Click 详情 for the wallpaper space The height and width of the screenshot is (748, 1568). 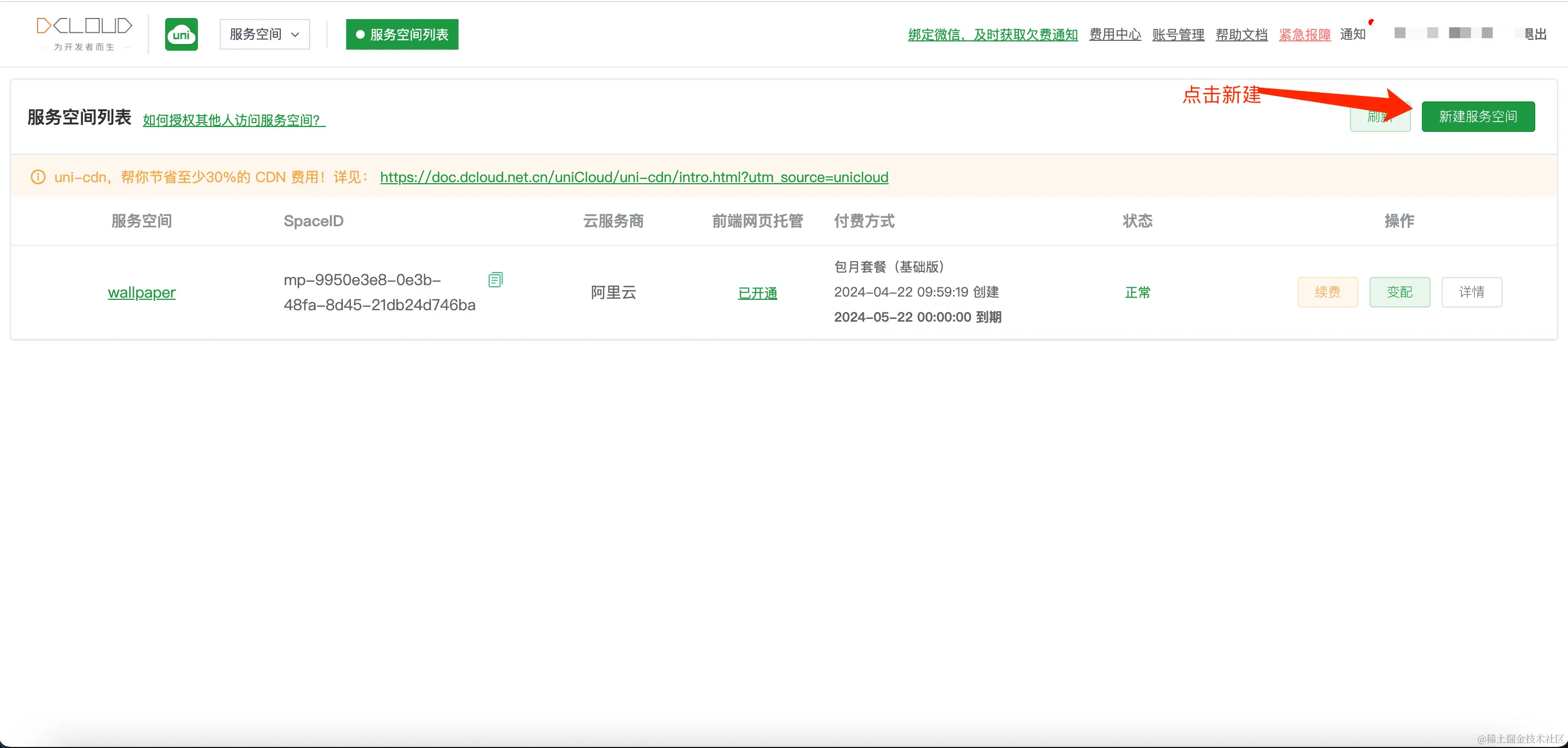coord(1472,292)
